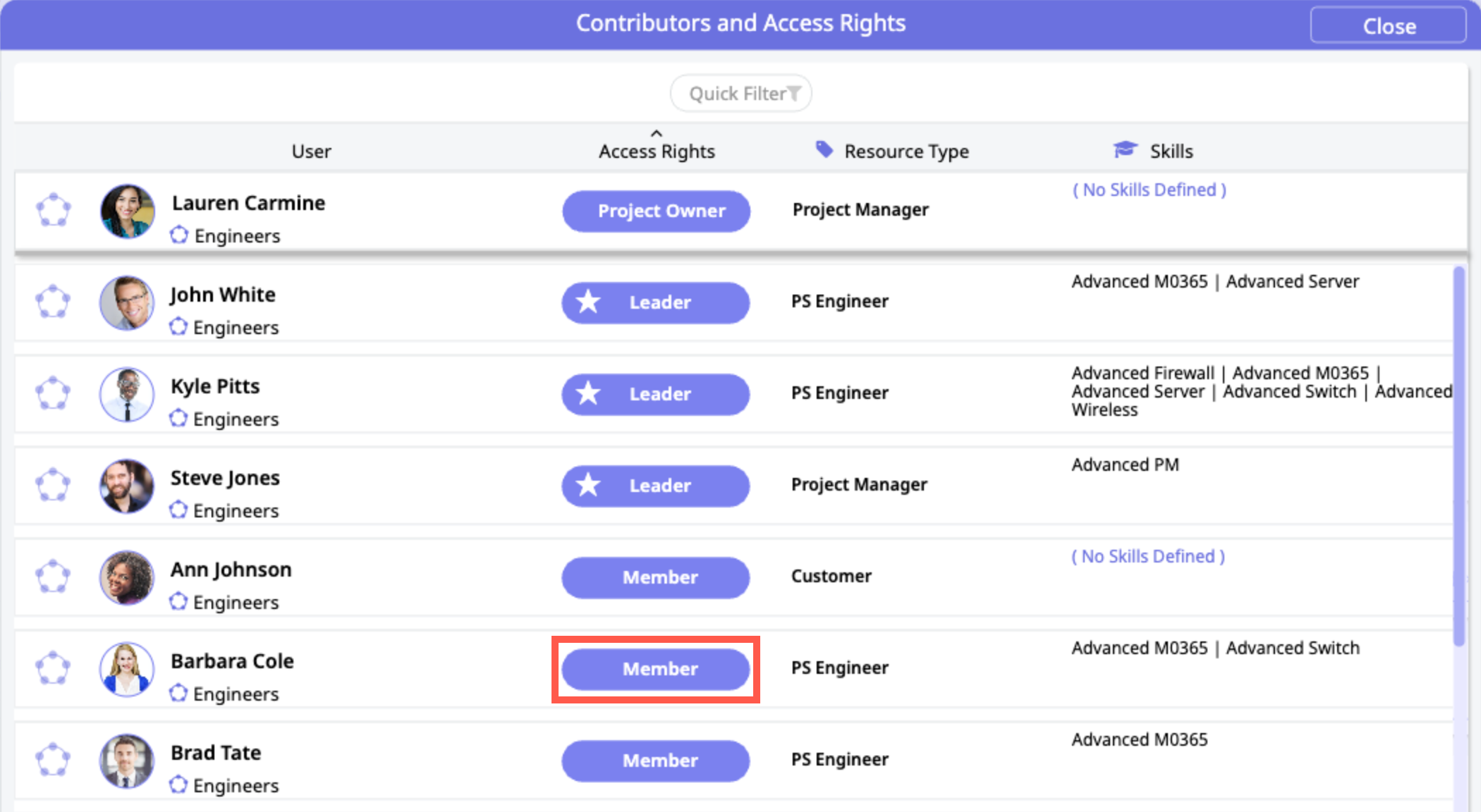This screenshot has height=812, width=1481.
Task: Click Steve Jones' profile photo
Action: coord(127,486)
